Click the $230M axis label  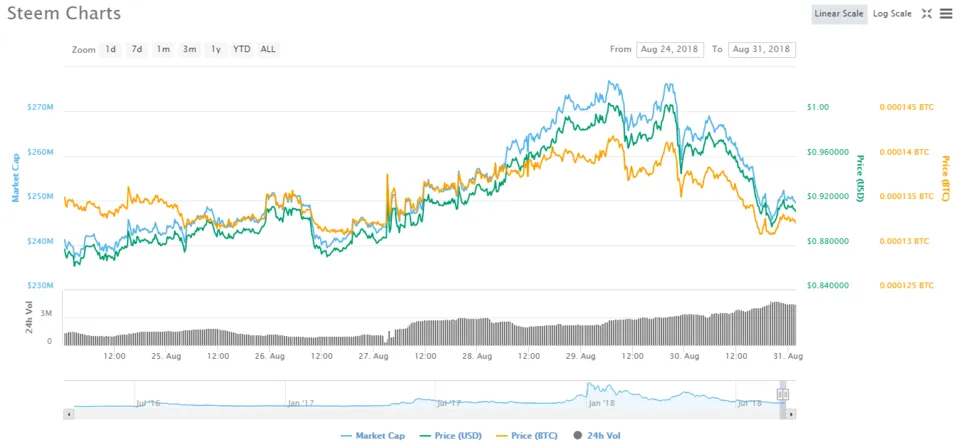40,286
